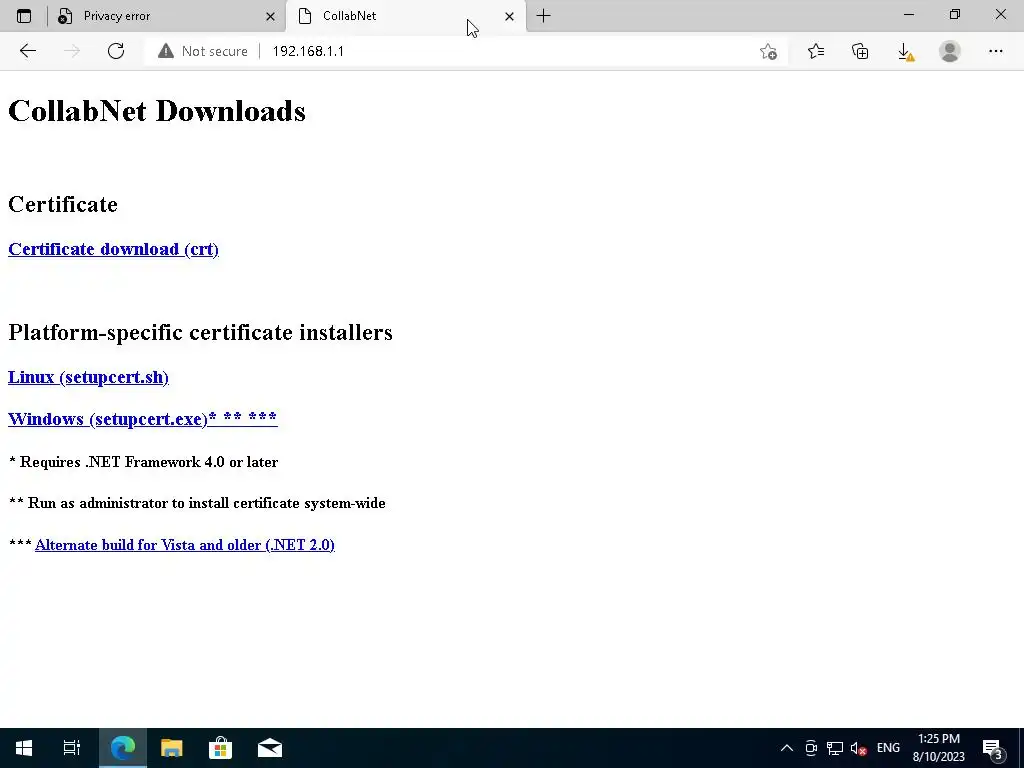1024x768 pixels.
Task: Click the Platform-specific certificate installers heading
Action: point(200,332)
